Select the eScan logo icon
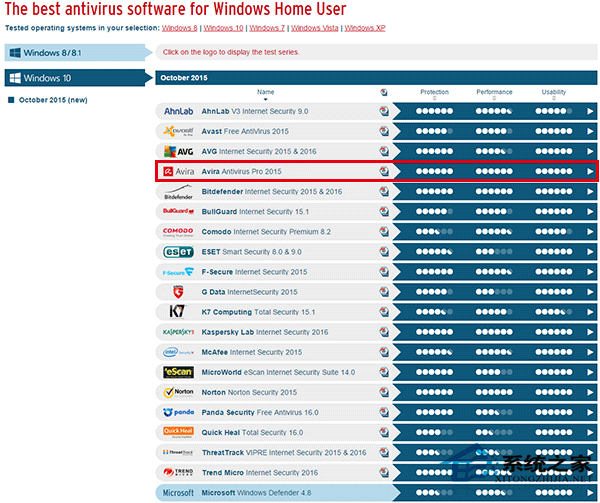Viewport: 600px width, 503px height. [178, 372]
